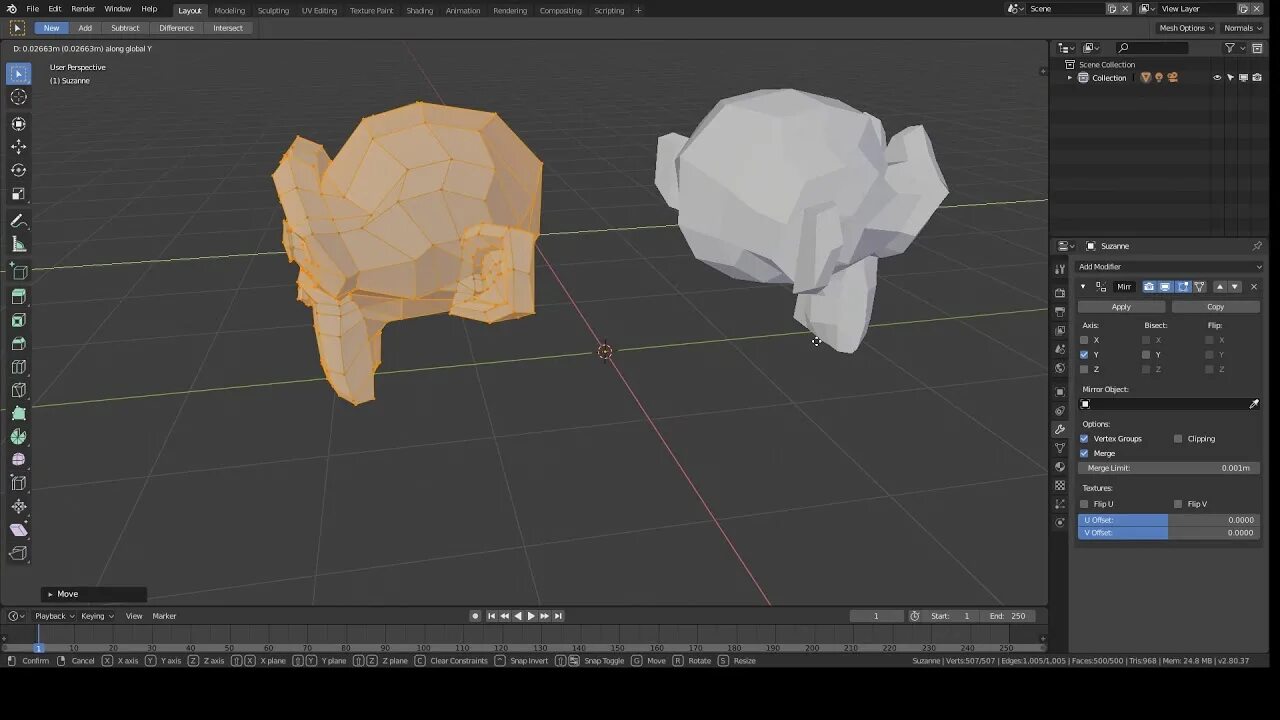Activate the 3D Cursor tool
Image resolution: width=1280 pixels, height=720 pixels.
tap(18, 97)
